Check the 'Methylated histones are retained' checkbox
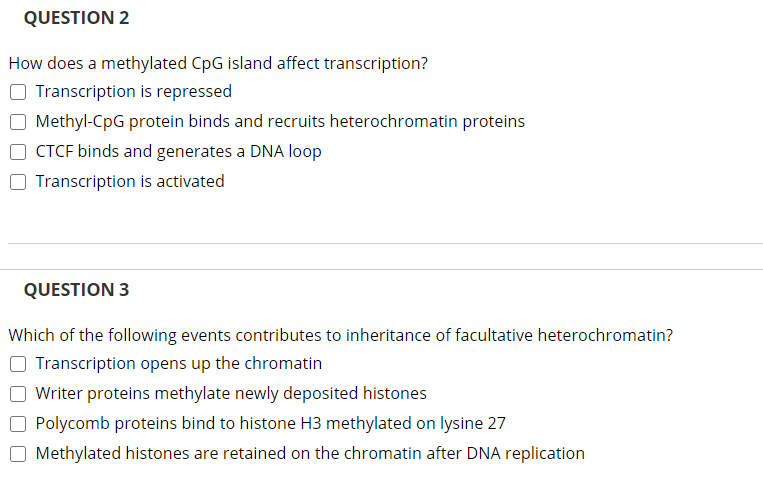This screenshot has height=500, width=763. click(x=18, y=454)
